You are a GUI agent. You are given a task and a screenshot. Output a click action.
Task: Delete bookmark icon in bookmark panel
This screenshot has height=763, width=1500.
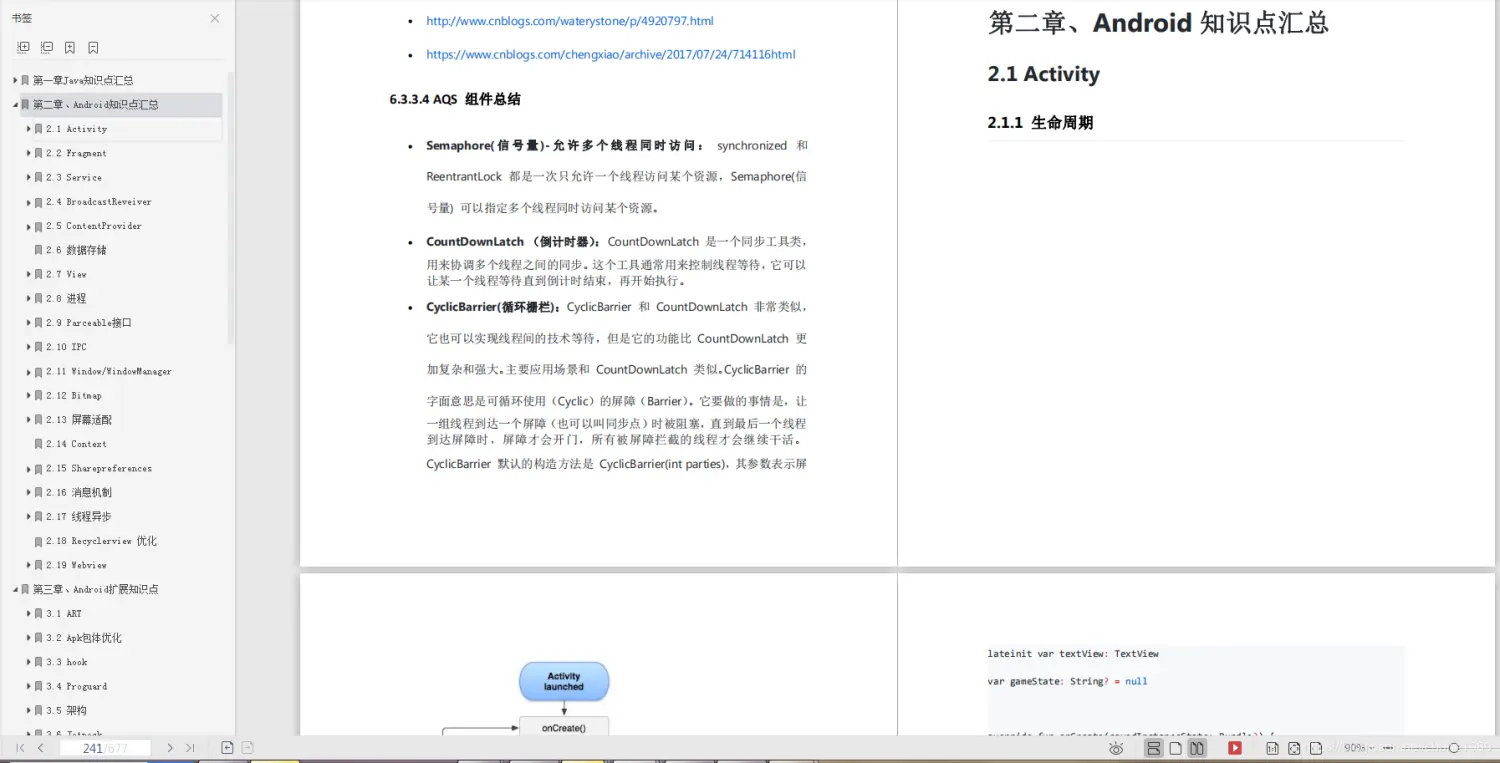tap(93, 47)
